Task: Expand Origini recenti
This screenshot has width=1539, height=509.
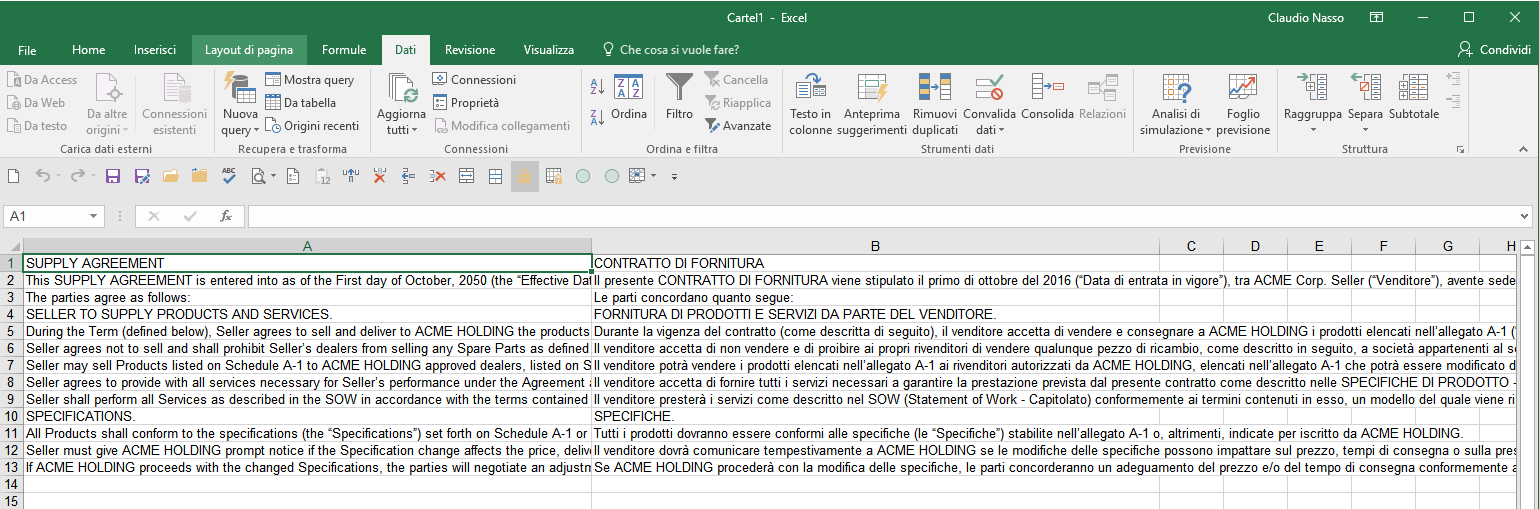Action: 313,126
